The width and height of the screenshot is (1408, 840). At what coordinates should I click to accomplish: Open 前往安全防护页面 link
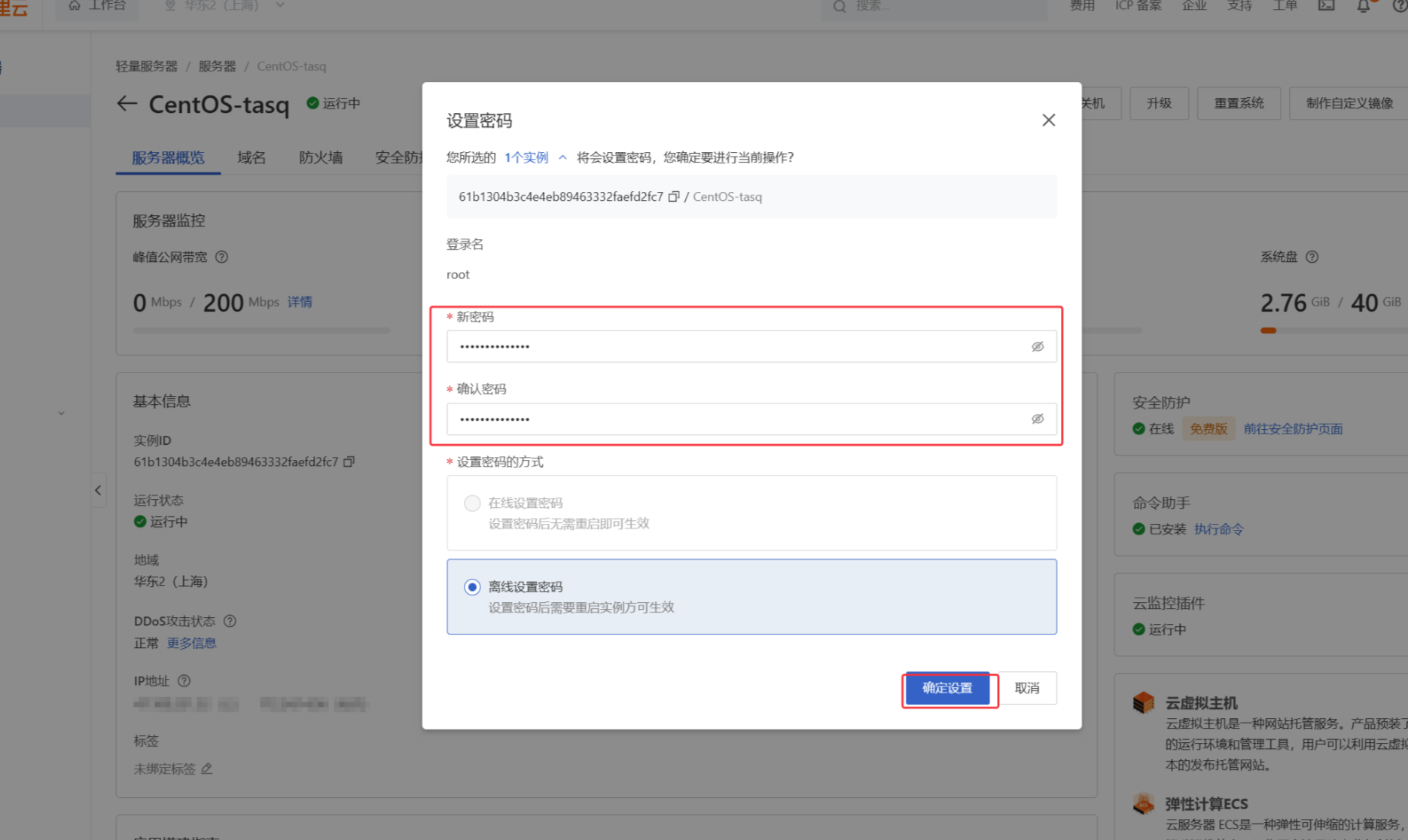point(1292,428)
